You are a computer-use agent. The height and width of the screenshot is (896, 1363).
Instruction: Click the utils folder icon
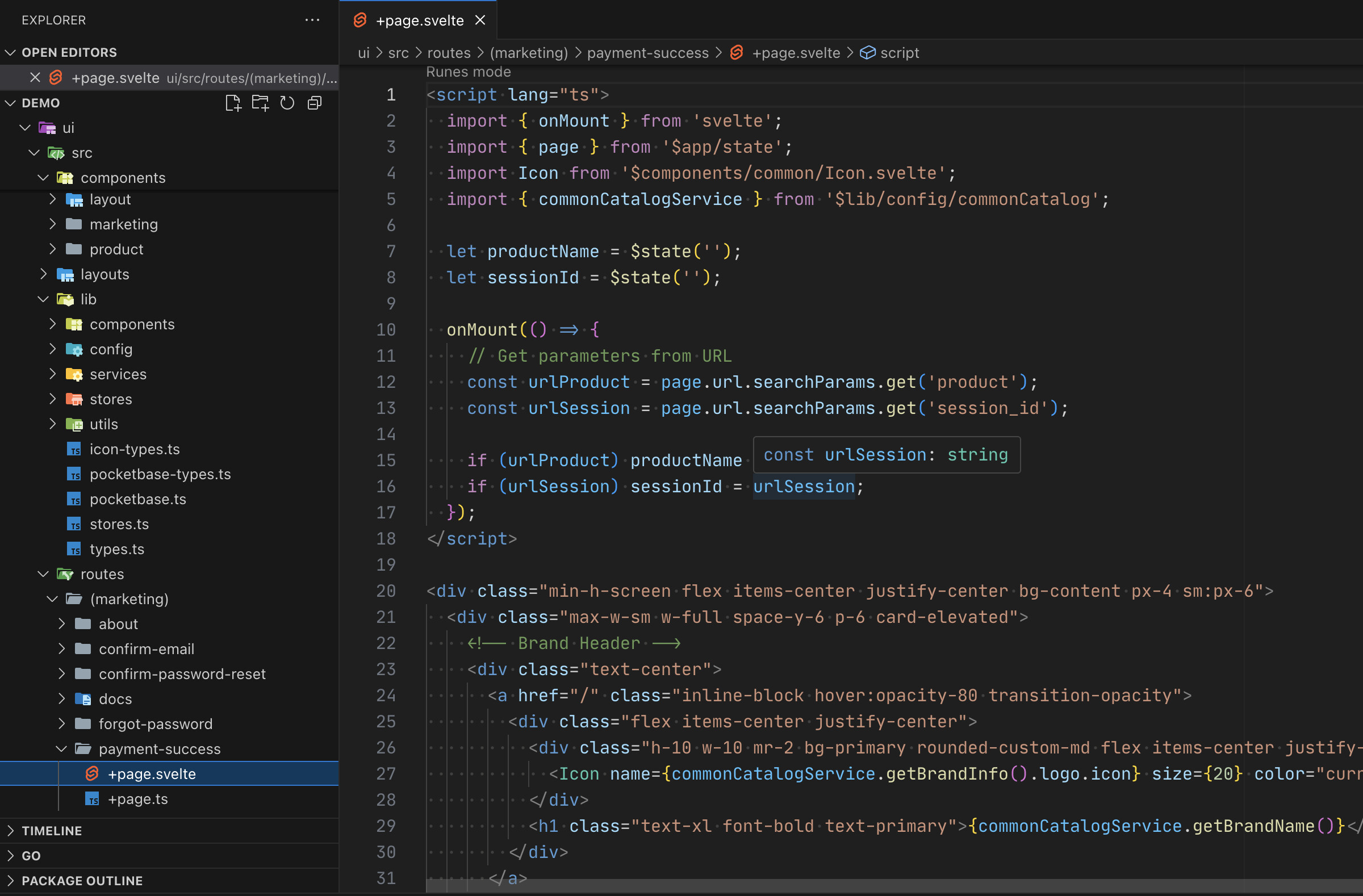pyautogui.click(x=74, y=424)
